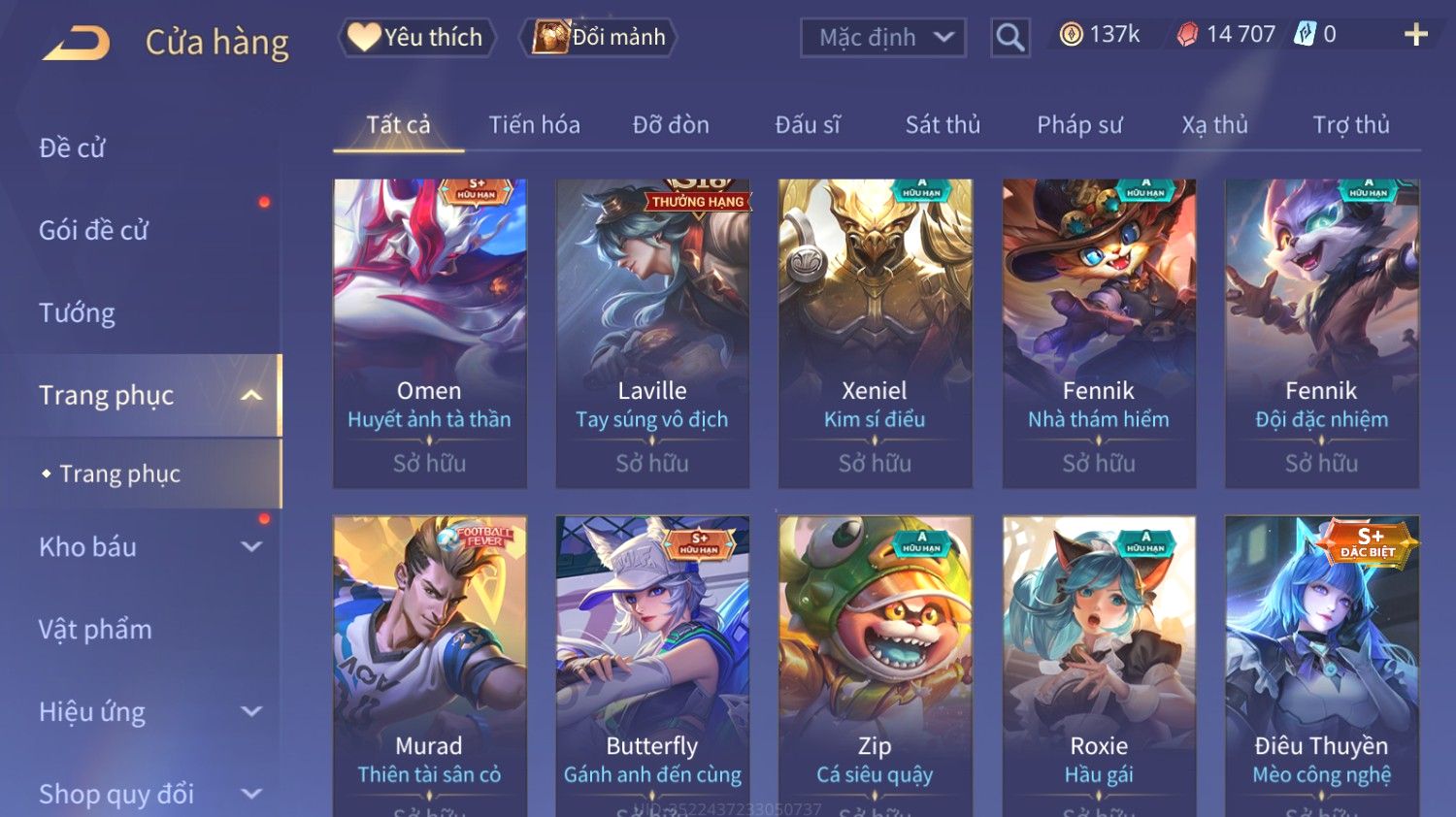Open search with the magnifier icon
Image resolution: width=1456 pixels, height=817 pixels.
tap(1009, 38)
